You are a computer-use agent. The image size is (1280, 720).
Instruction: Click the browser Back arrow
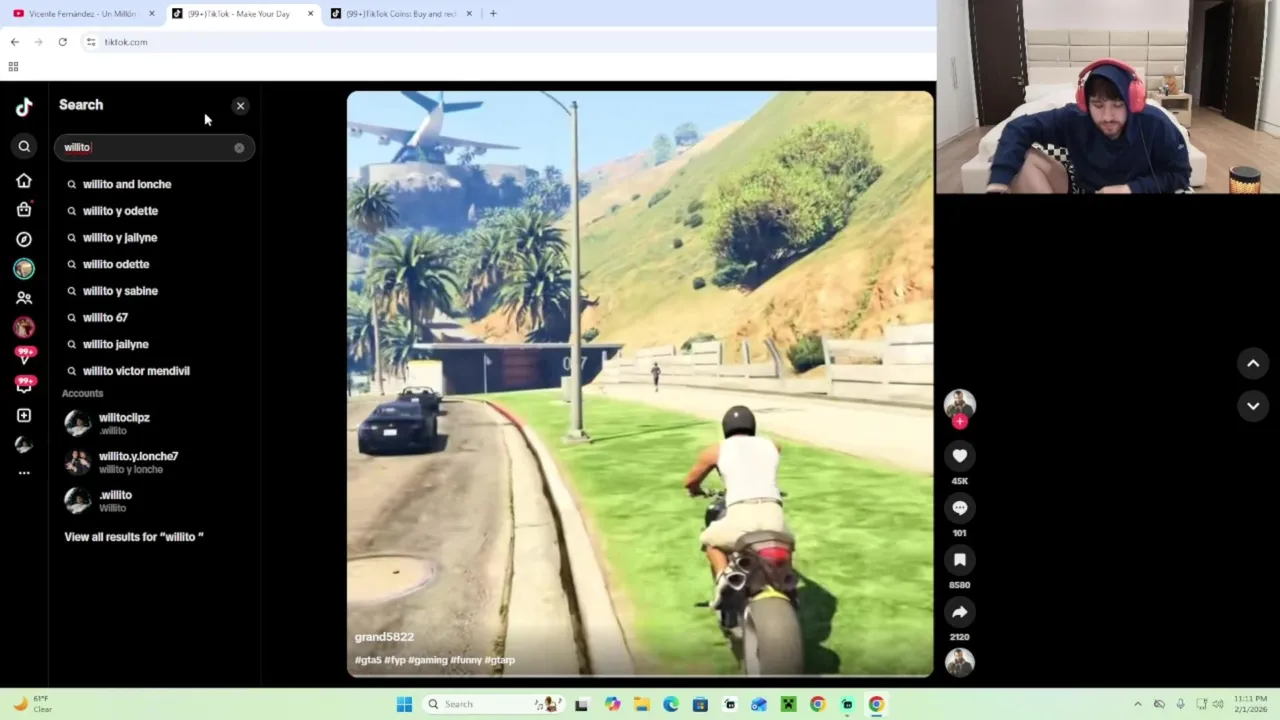tap(14, 42)
